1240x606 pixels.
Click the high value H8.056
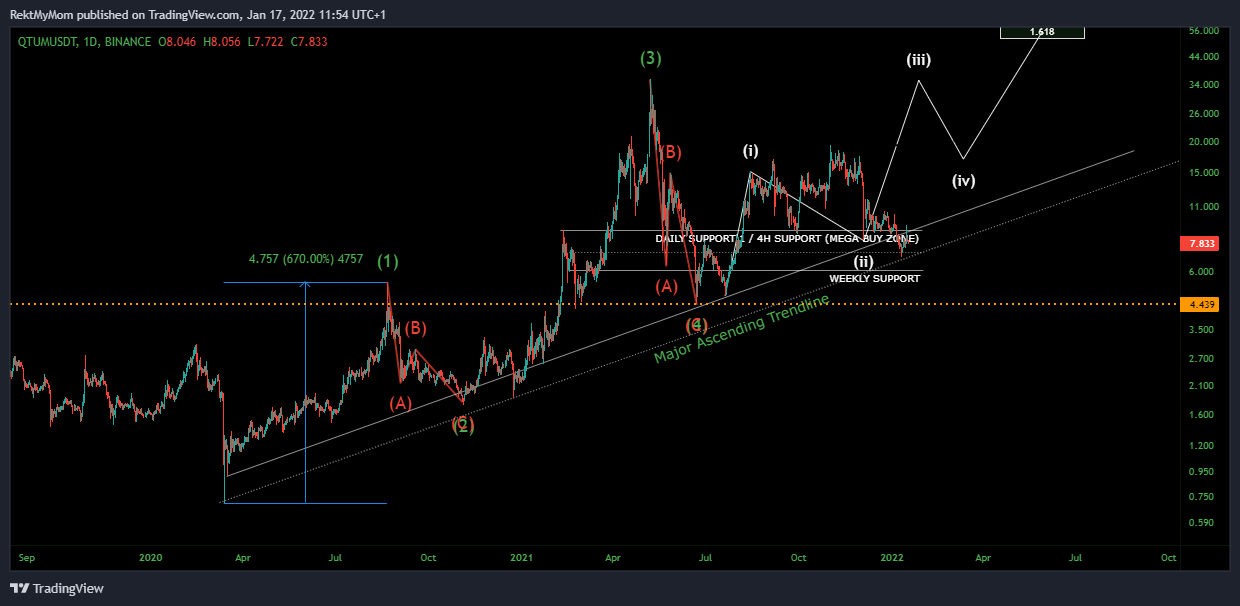tap(222, 42)
